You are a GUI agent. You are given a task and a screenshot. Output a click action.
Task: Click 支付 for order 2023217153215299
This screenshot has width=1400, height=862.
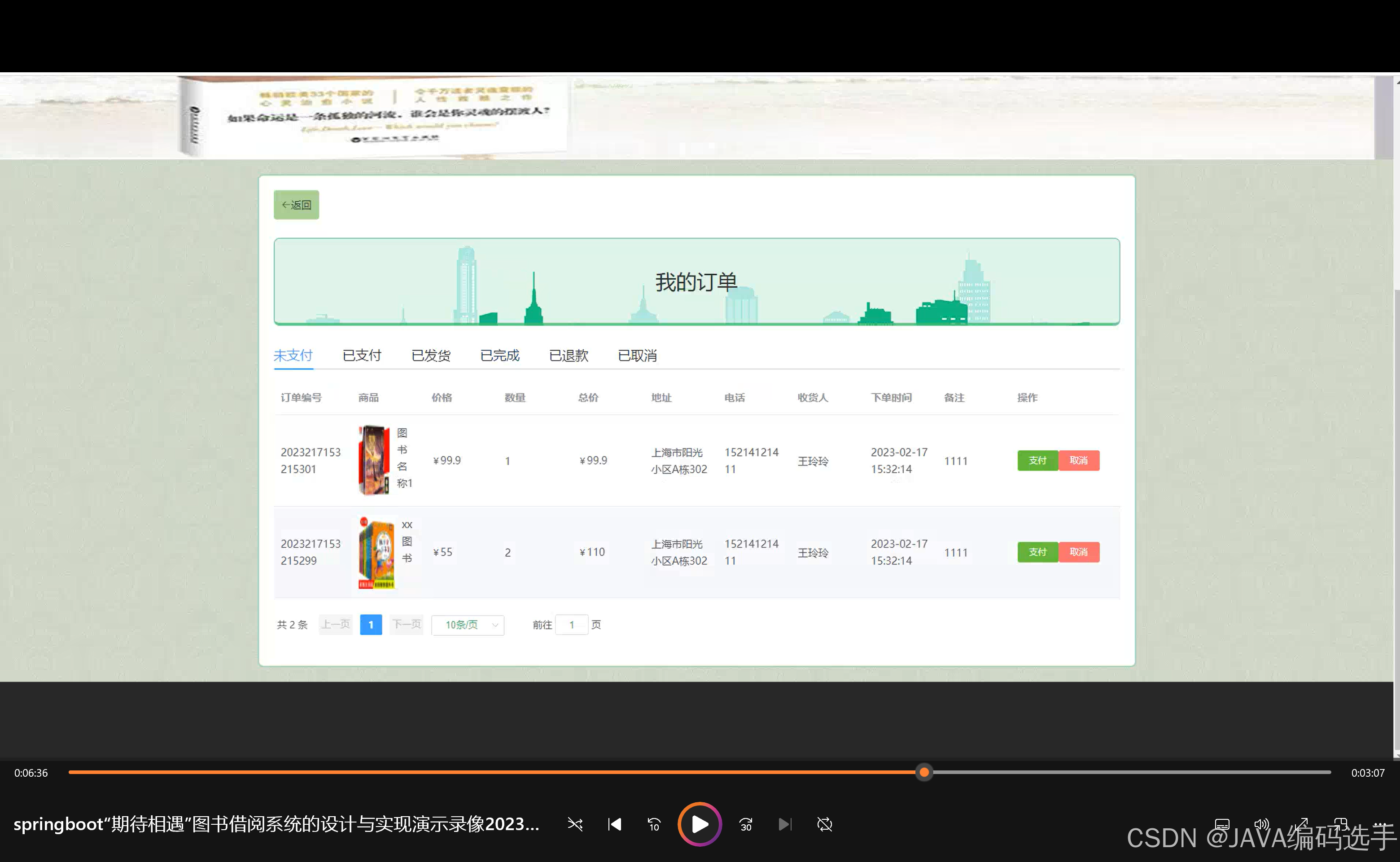[1037, 552]
